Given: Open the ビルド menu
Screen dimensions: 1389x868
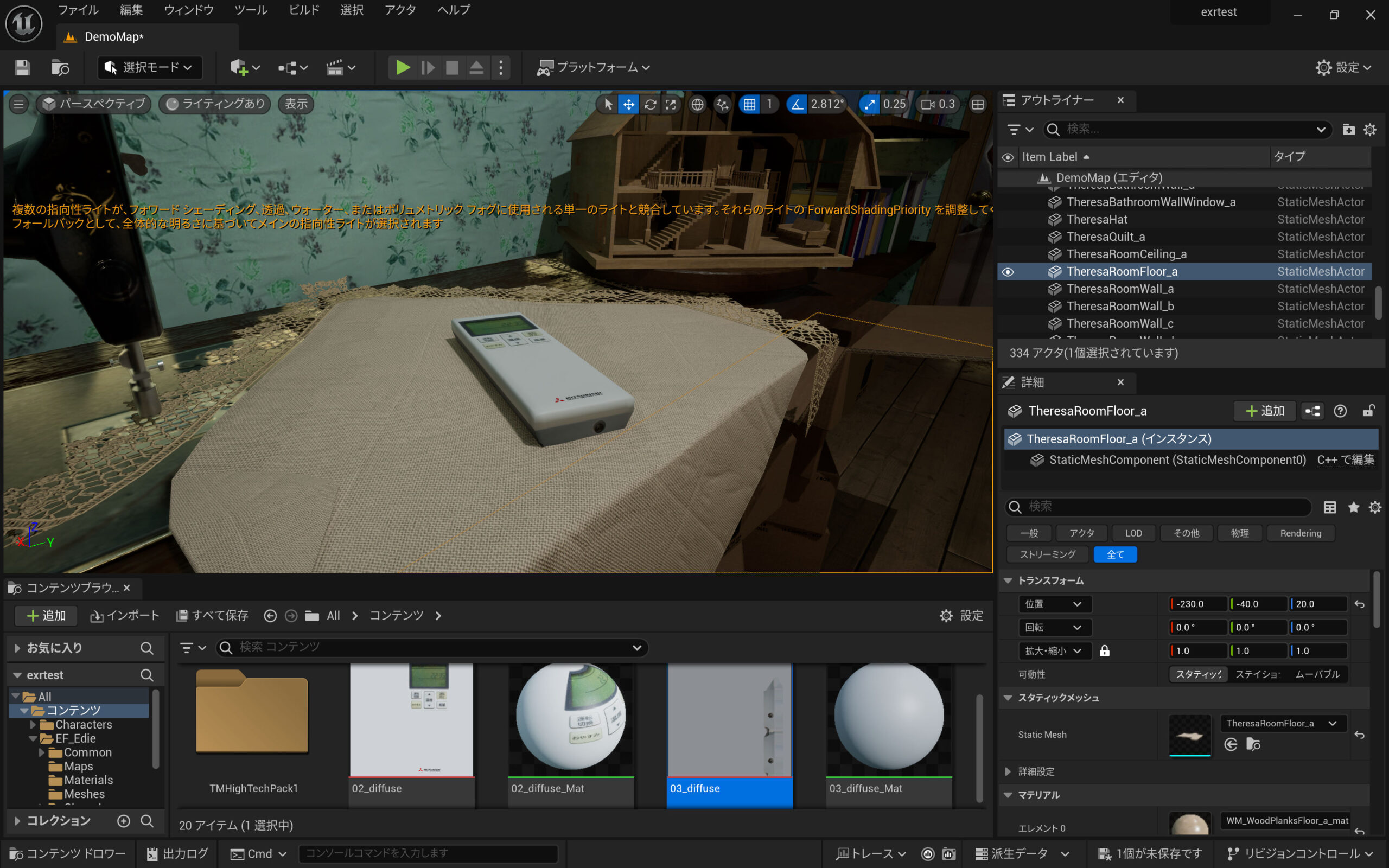Looking at the screenshot, I should point(304,10).
